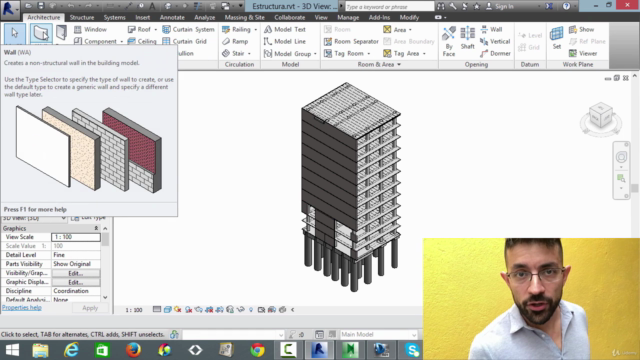The width and height of the screenshot is (640, 360).
Task: Pick the Dormer opening tool
Action: pos(495,53)
